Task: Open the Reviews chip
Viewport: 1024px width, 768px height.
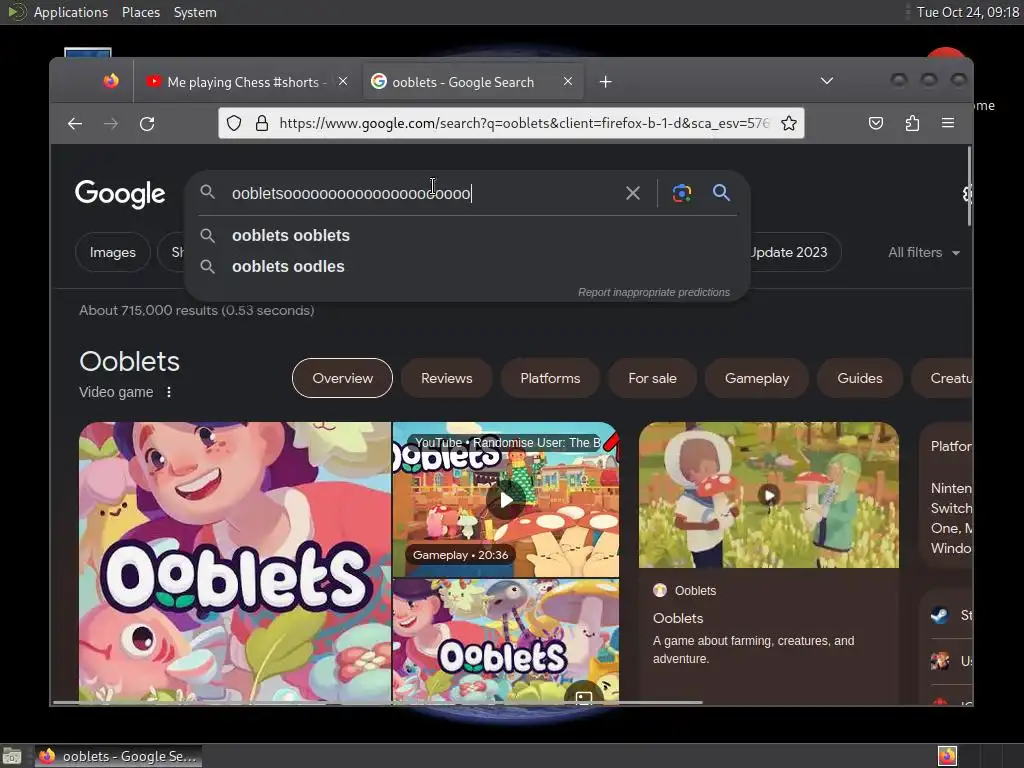Action: click(x=446, y=378)
